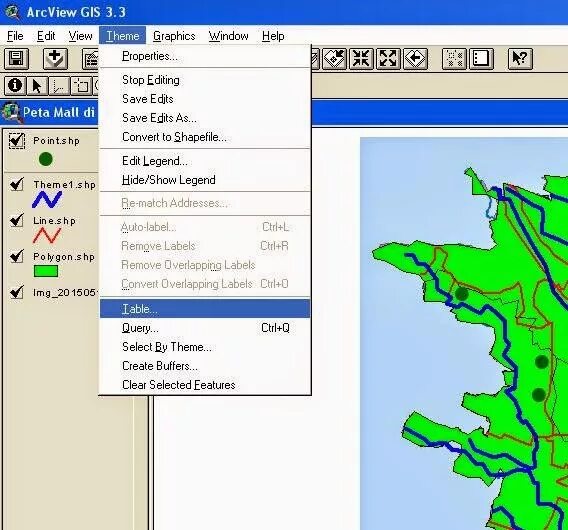
Task: Select the Point.shp theme name
Action: pos(57,141)
